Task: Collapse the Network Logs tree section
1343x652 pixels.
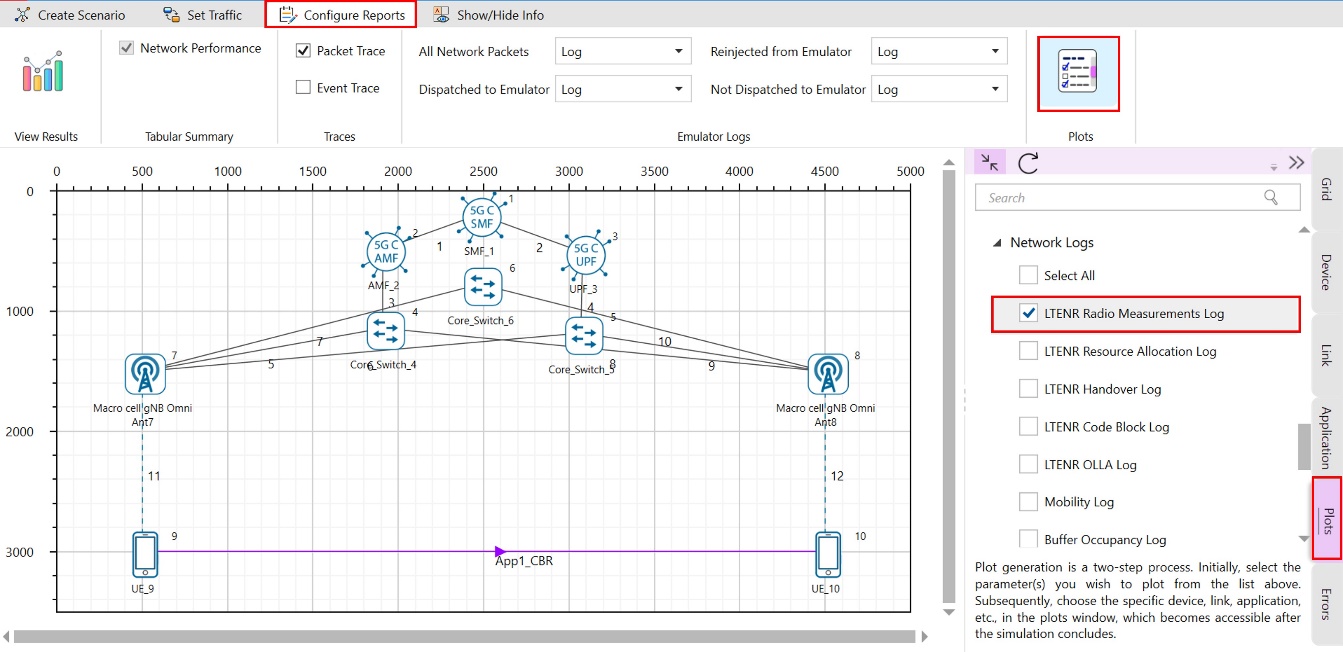Action: (x=997, y=243)
